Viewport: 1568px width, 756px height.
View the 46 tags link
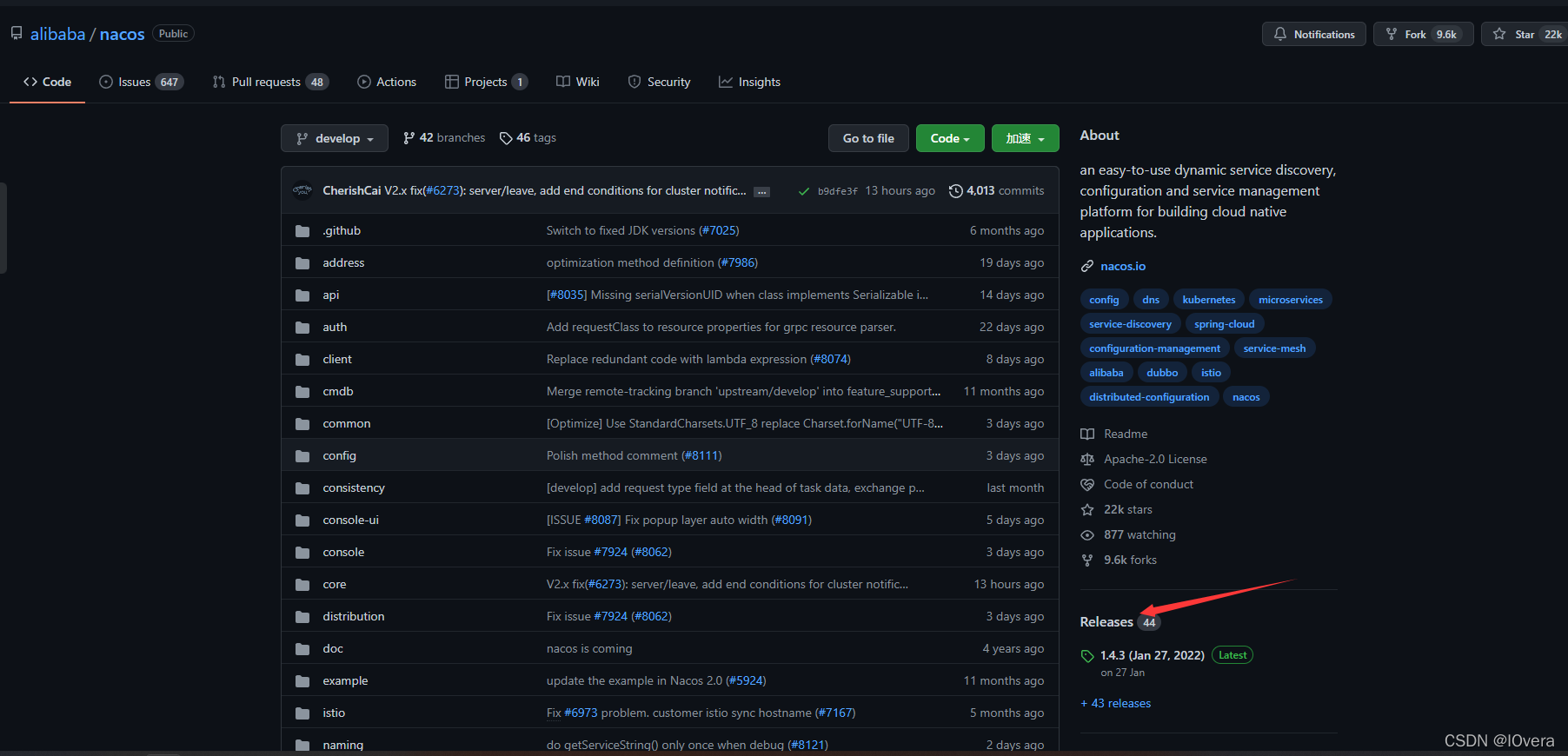pos(528,138)
